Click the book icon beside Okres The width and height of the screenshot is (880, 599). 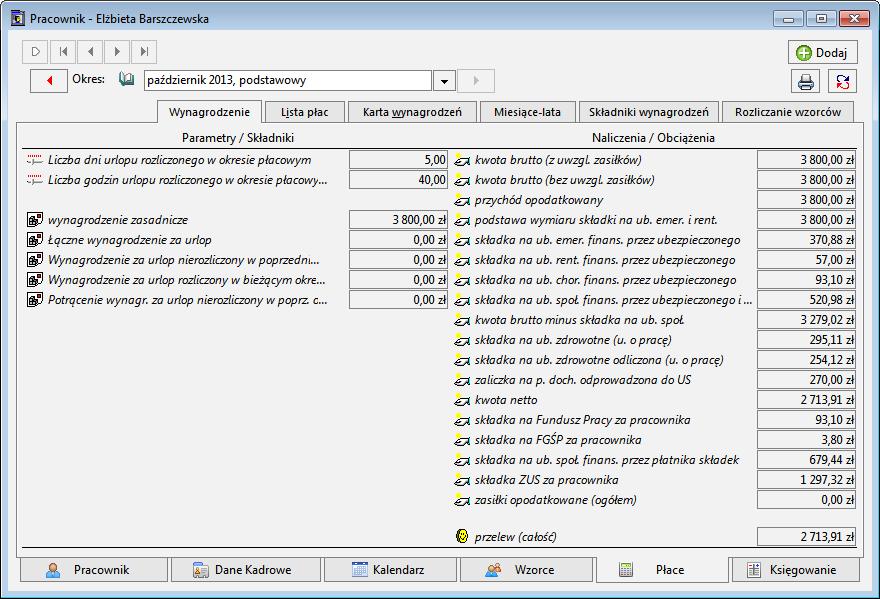tap(126, 80)
